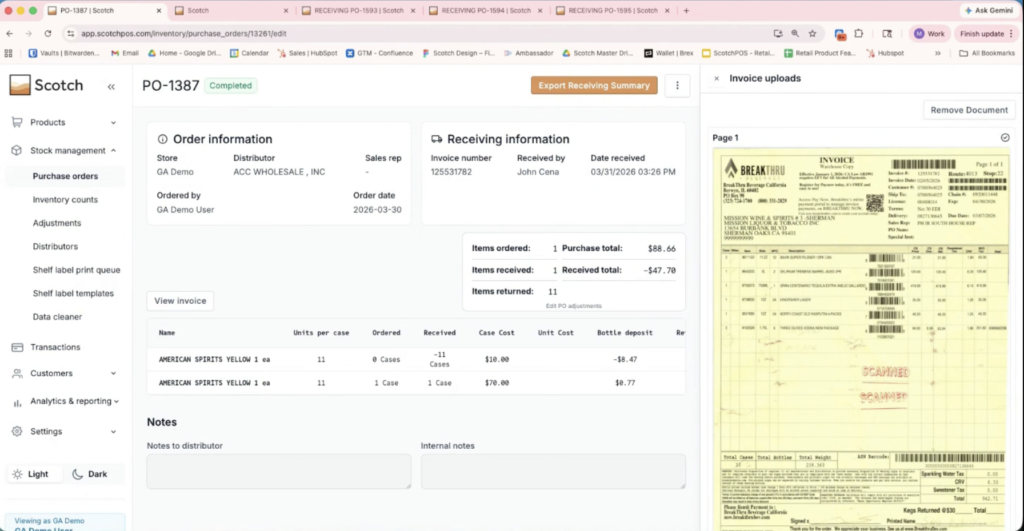Click the $70.00 case cost cell
The height and width of the screenshot is (531, 1024).
pos(497,383)
